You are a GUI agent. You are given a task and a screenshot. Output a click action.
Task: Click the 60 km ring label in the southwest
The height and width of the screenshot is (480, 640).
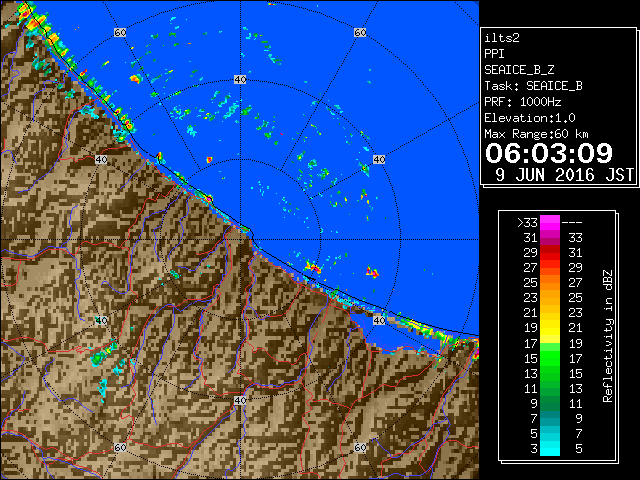[x=120, y=447]
